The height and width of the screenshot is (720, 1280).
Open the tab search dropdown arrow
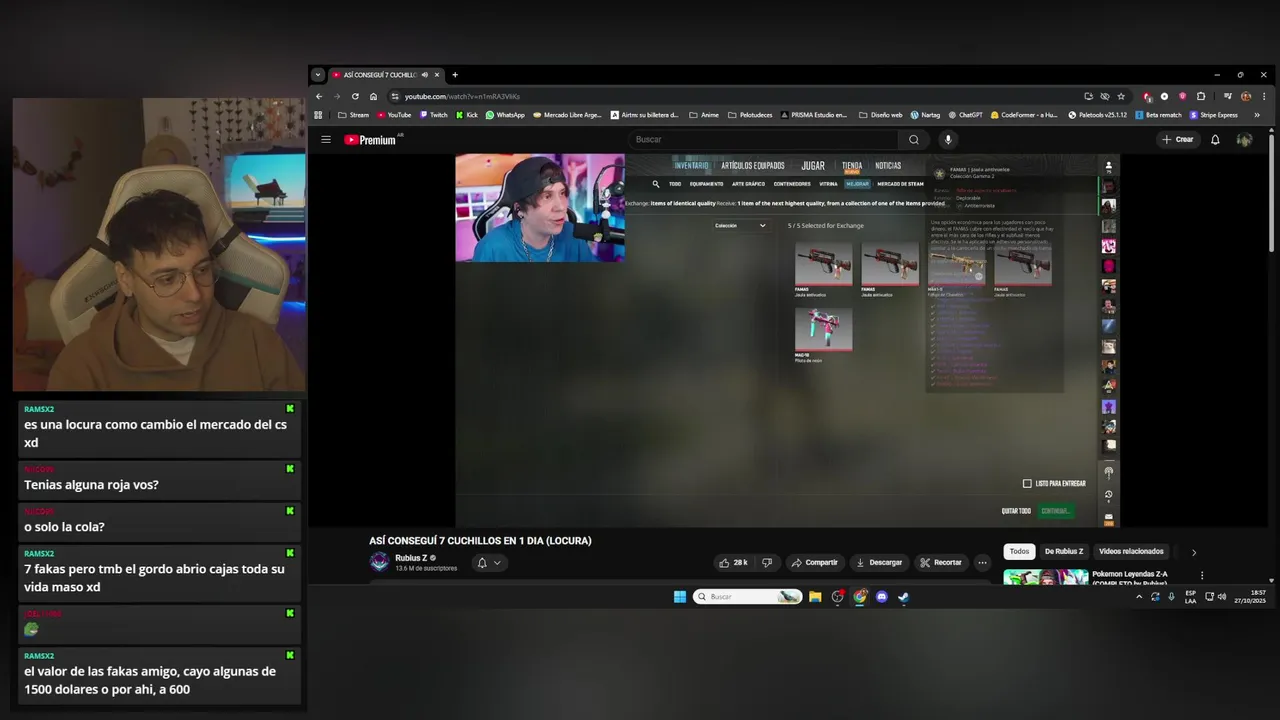click(318, 75)
